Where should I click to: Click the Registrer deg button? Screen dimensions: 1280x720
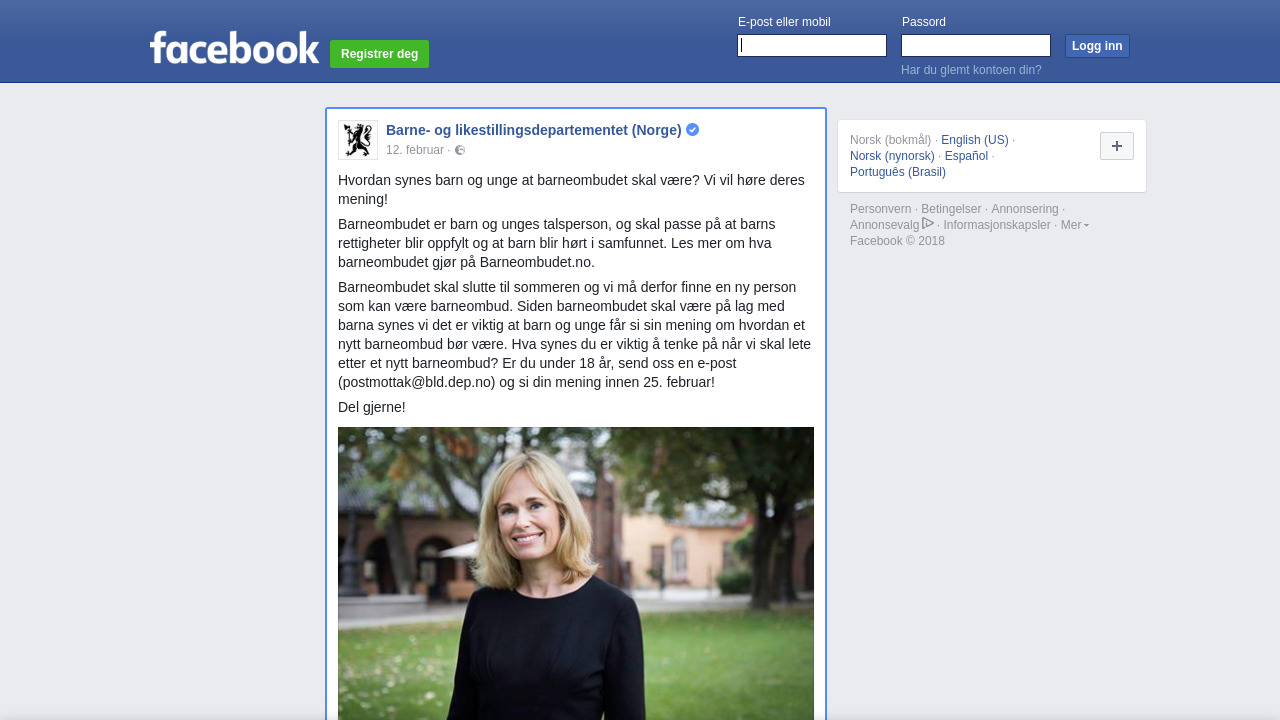point(379,54)
